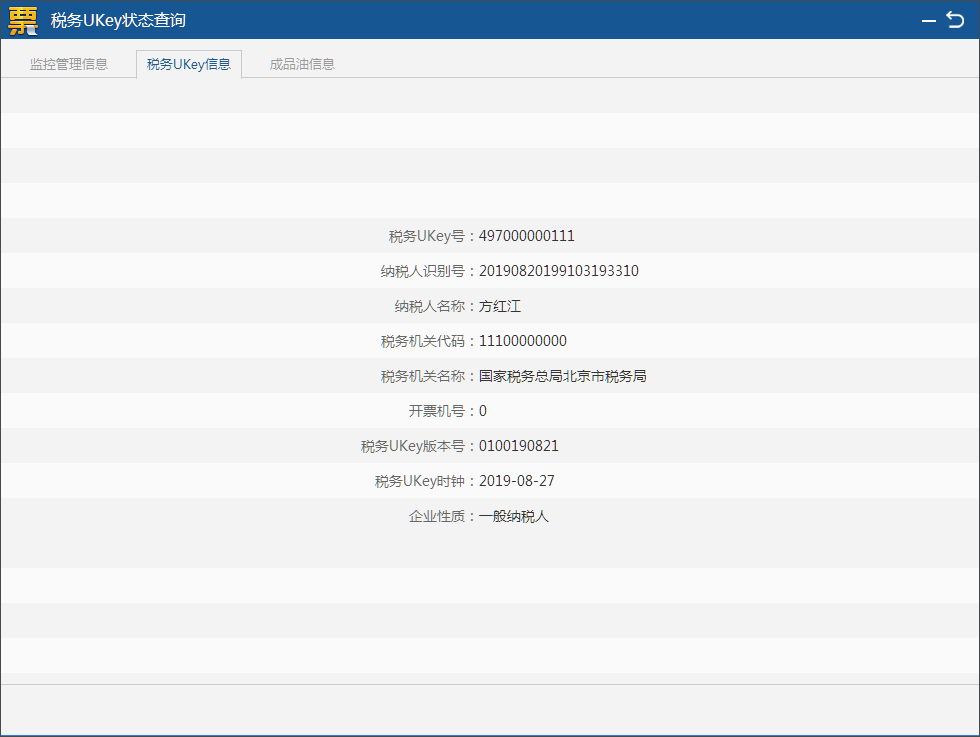Click the 税务UKey号 value 497000000111
The image size is (980, 737).
[x=527, y=236]
